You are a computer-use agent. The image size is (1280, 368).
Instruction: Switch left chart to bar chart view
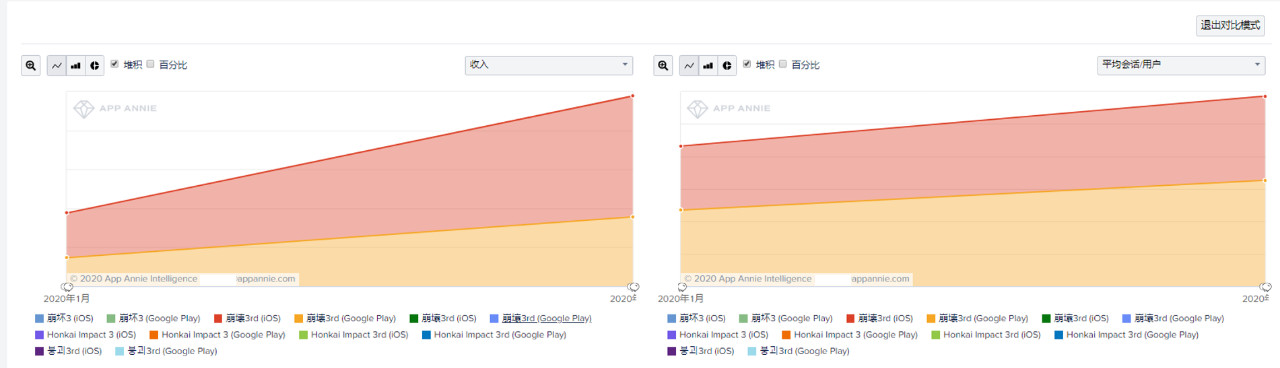tap(76, 65)
